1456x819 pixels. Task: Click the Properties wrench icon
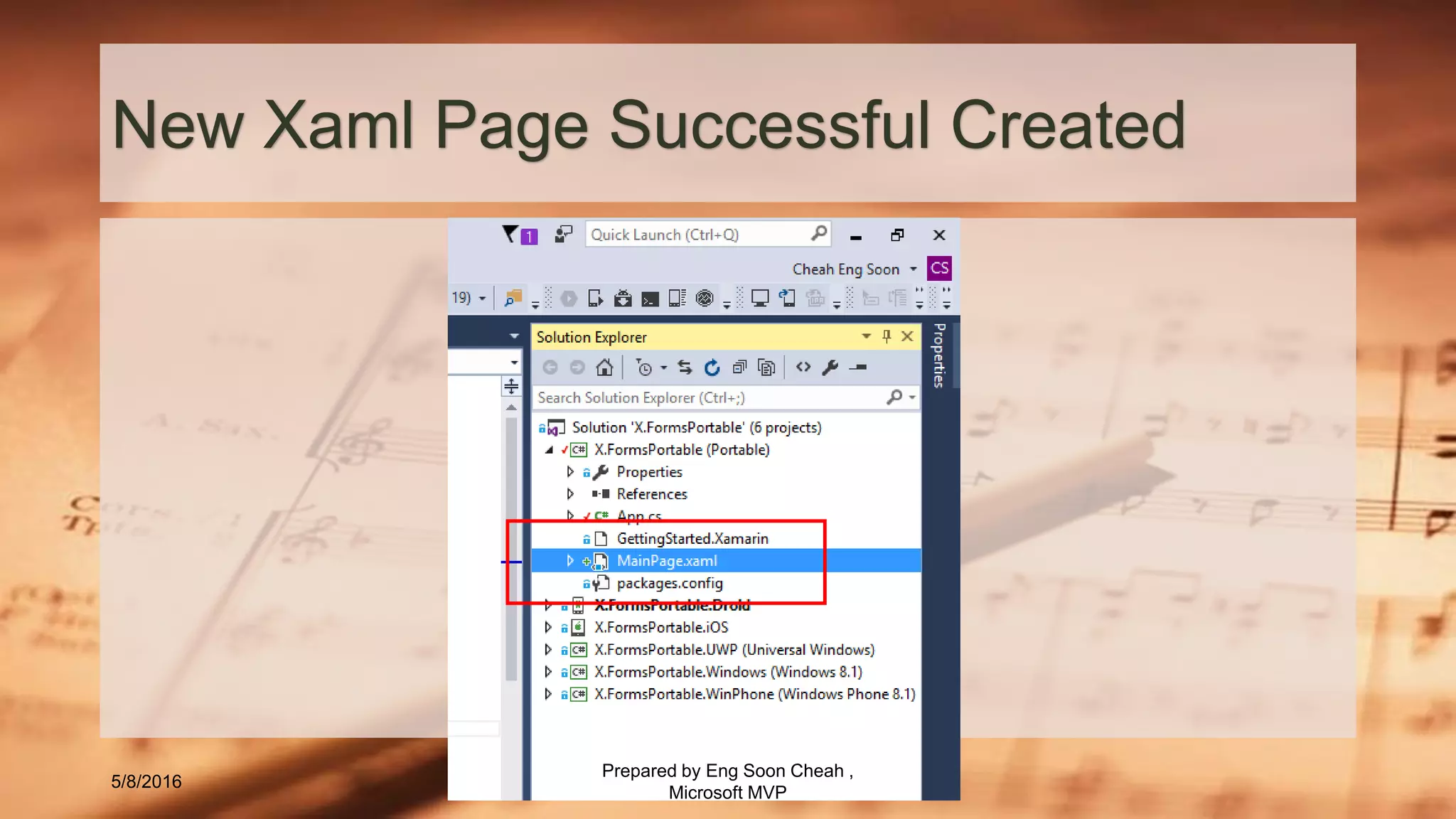pyautogui.click(x=830, y=368)
